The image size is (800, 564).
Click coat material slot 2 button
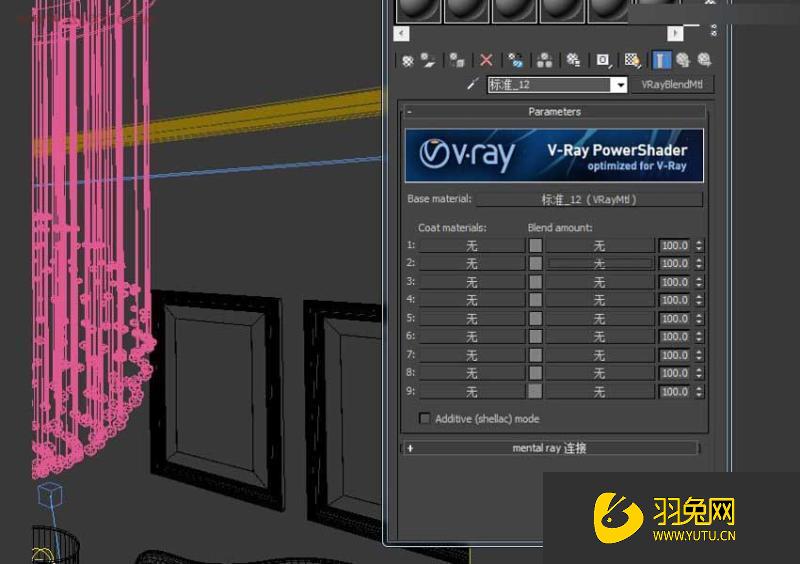471,264
